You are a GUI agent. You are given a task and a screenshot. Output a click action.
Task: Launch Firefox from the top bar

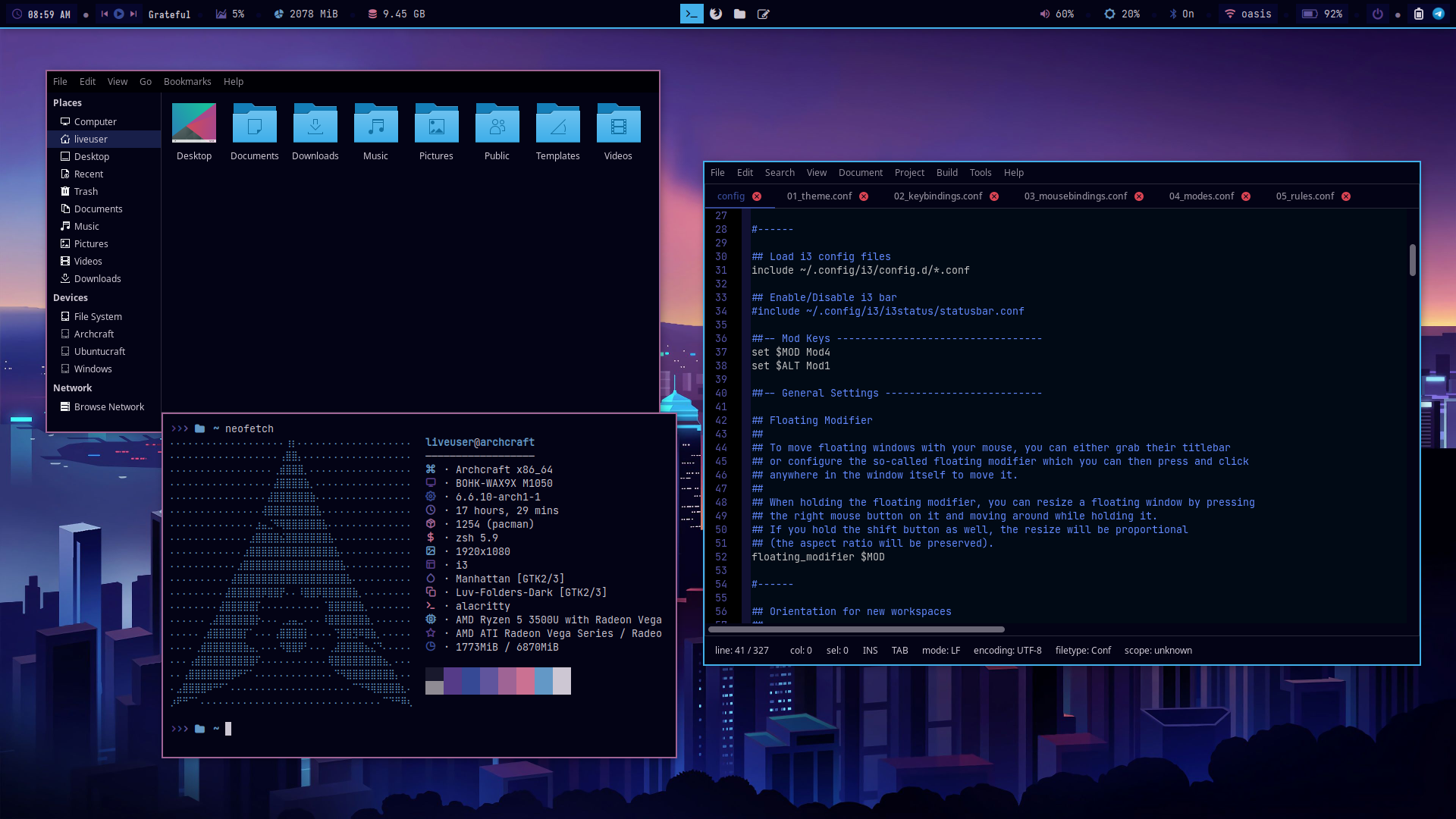(716, 14)
